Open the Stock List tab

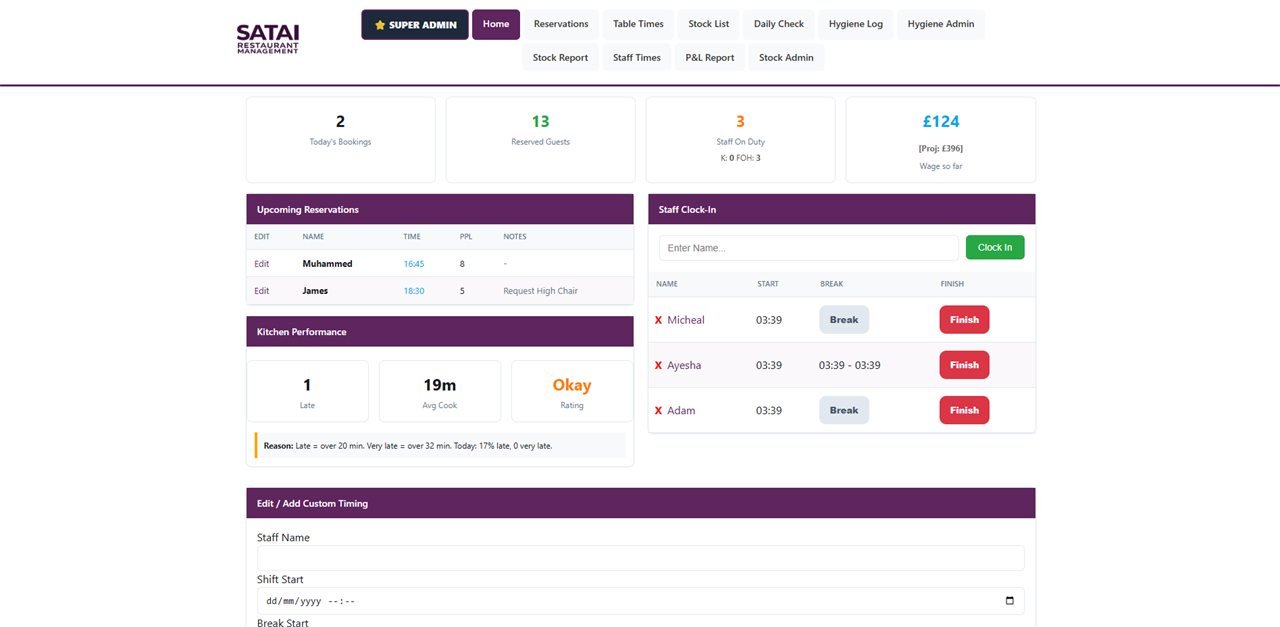click(708, 24)
